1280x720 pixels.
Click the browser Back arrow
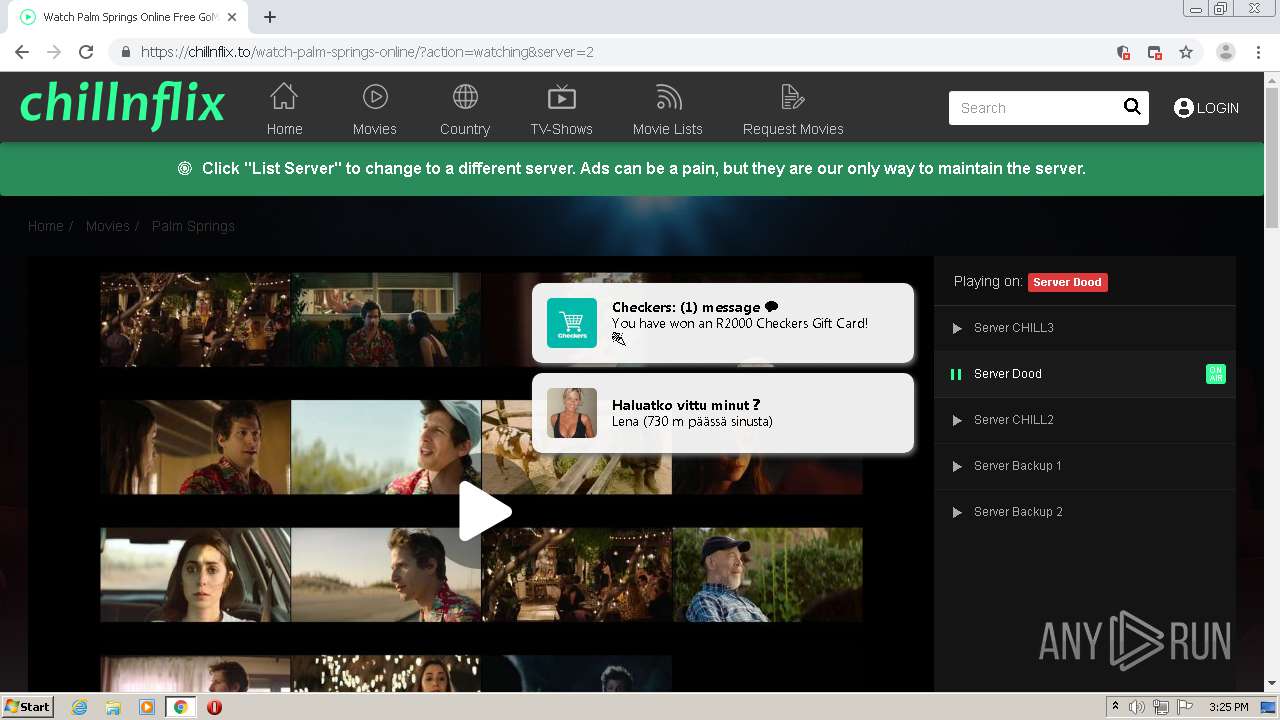[x=22, y=52]
